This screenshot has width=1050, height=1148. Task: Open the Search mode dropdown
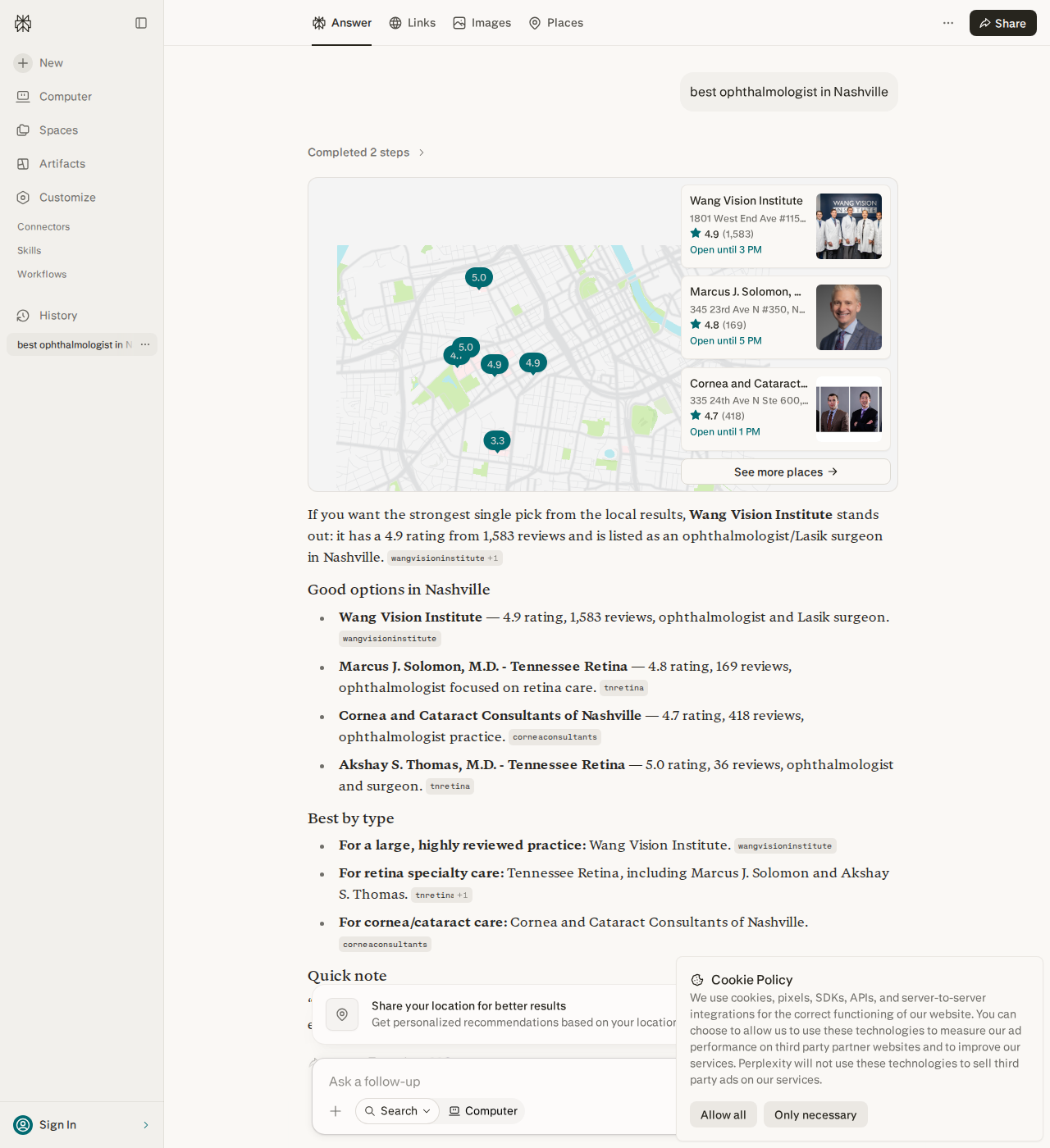point(397,1111)
